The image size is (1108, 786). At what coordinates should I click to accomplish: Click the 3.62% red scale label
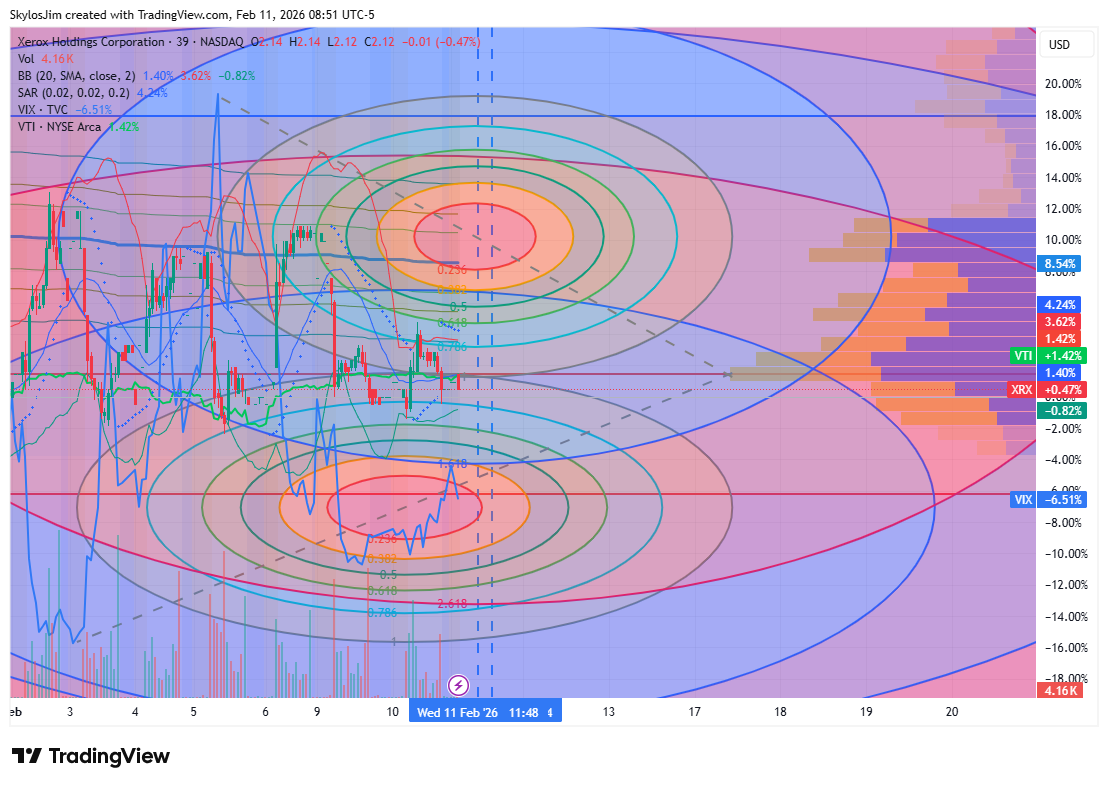tap(1059, 322)
